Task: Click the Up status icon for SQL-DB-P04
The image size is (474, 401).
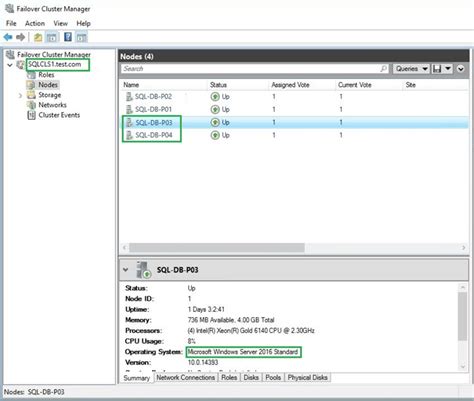Action: (215, 135)
